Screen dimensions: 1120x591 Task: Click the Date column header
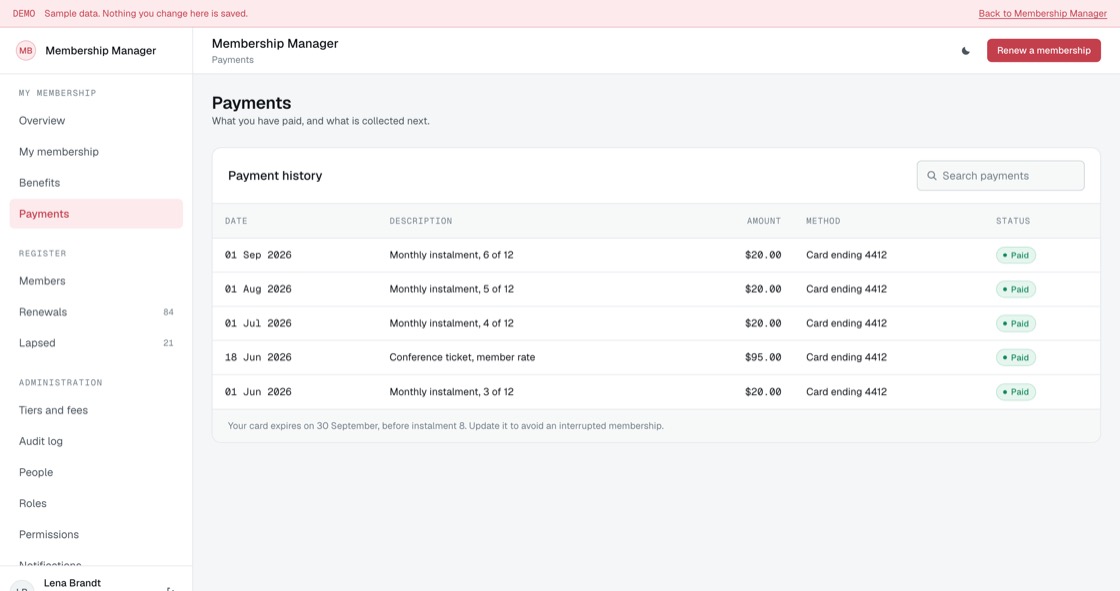(236, 221)
